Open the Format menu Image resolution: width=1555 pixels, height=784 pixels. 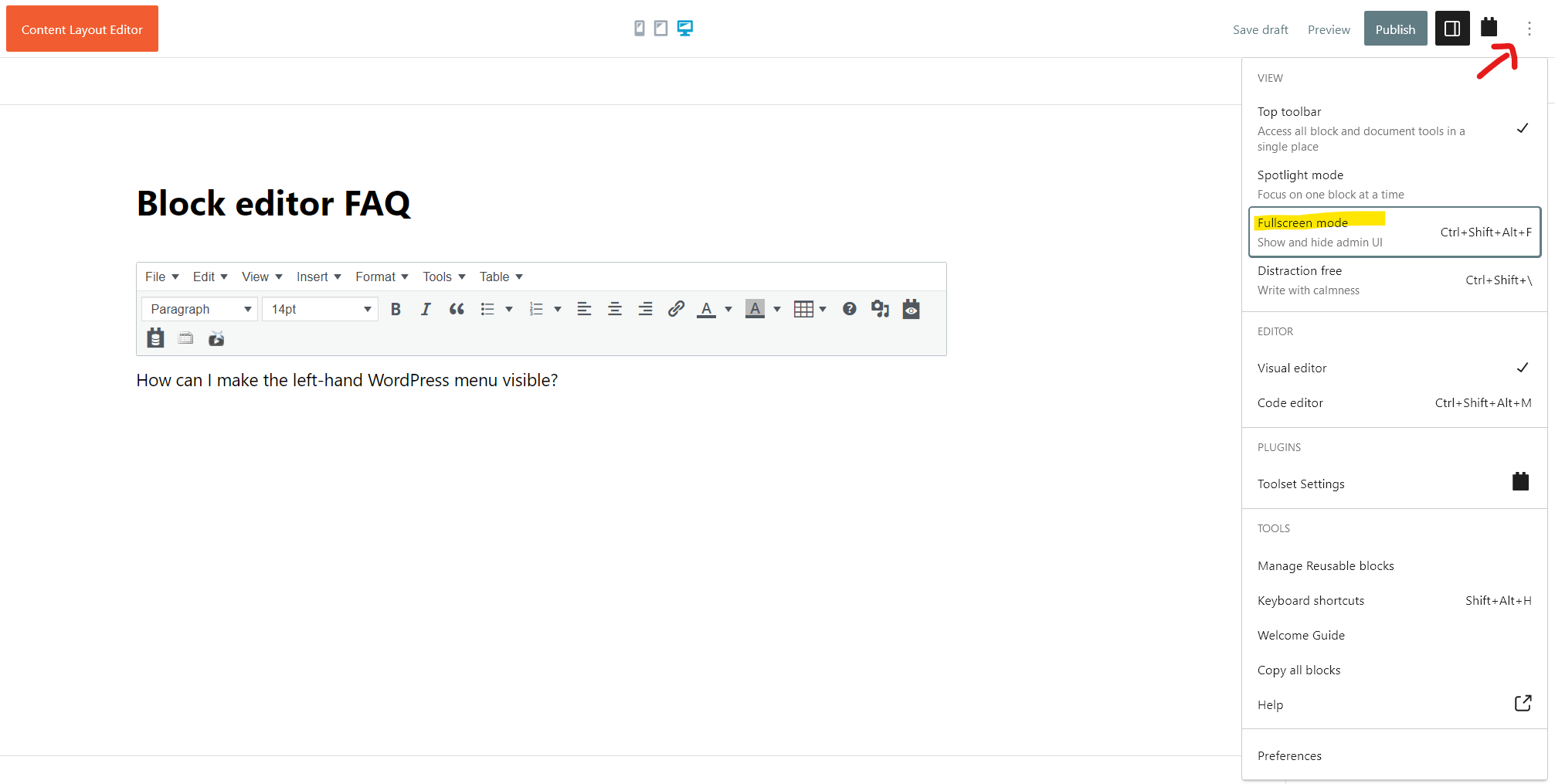point(382,277)
